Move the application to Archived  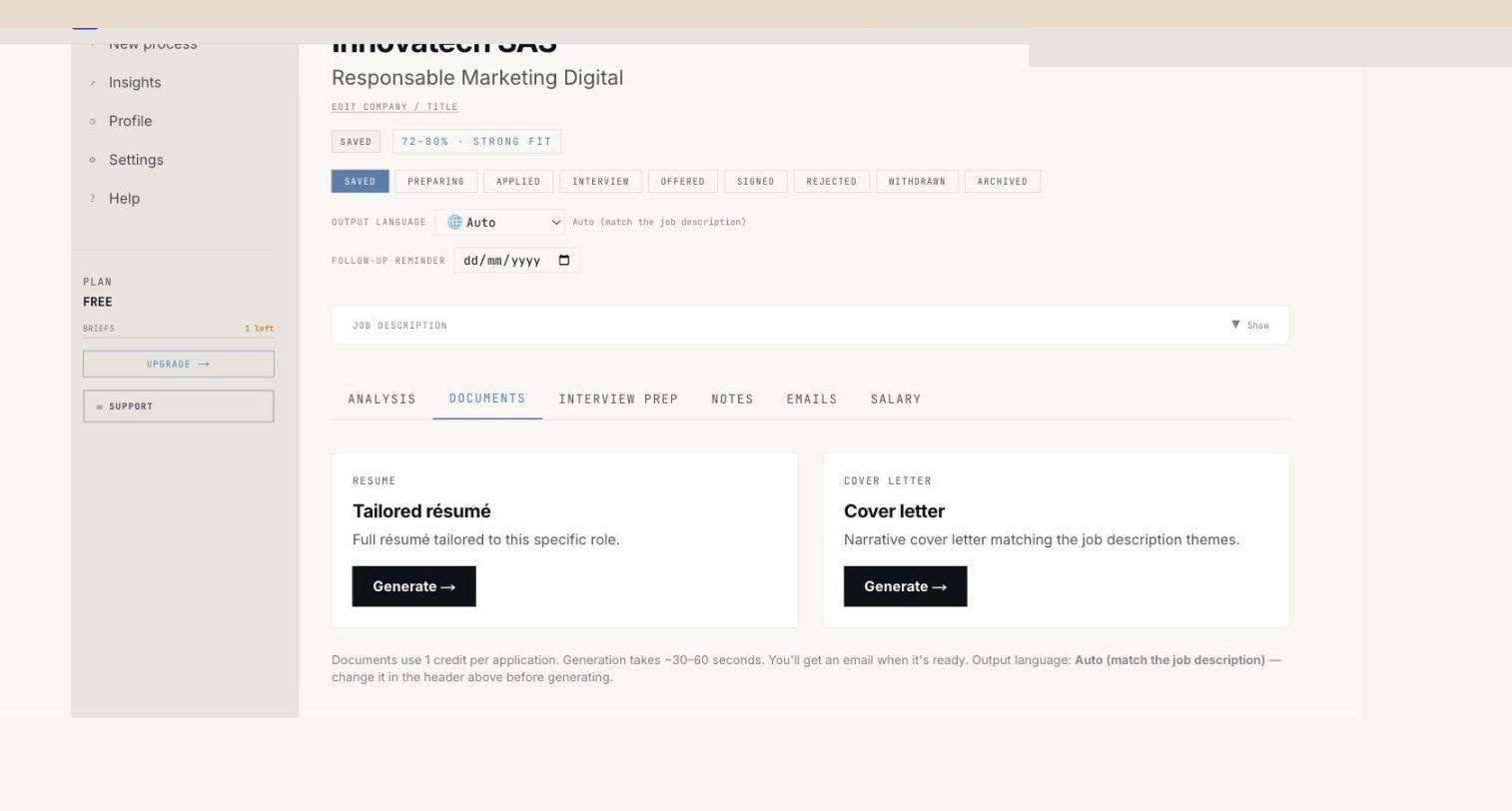click(x=1003, y=182)
